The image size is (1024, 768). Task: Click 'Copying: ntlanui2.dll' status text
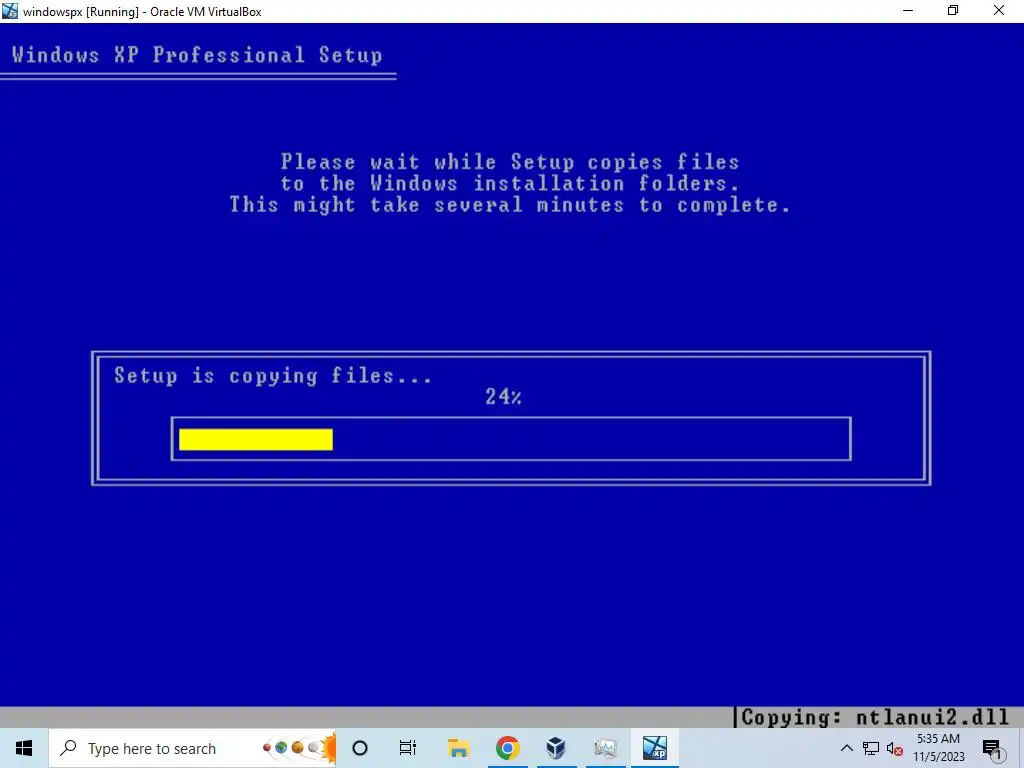(x=875, y=717)
